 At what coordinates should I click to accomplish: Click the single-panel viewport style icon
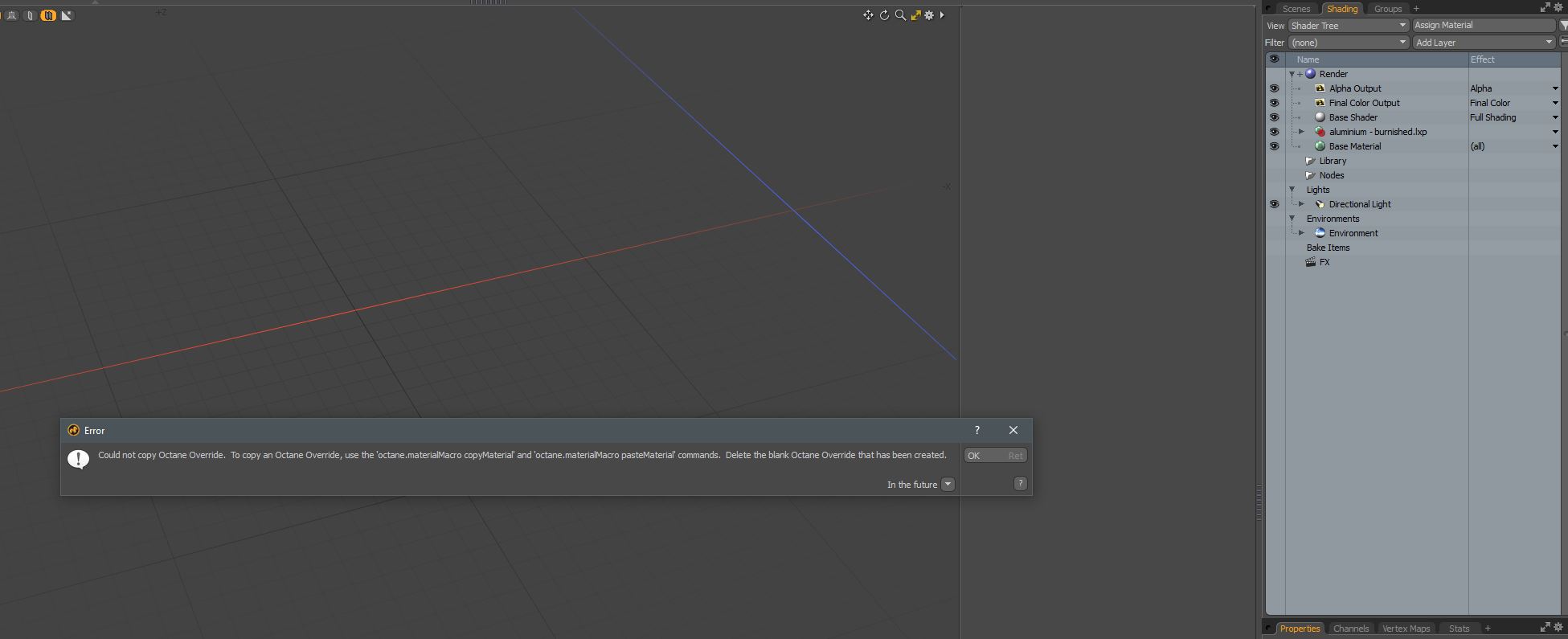tap(30, 15)
